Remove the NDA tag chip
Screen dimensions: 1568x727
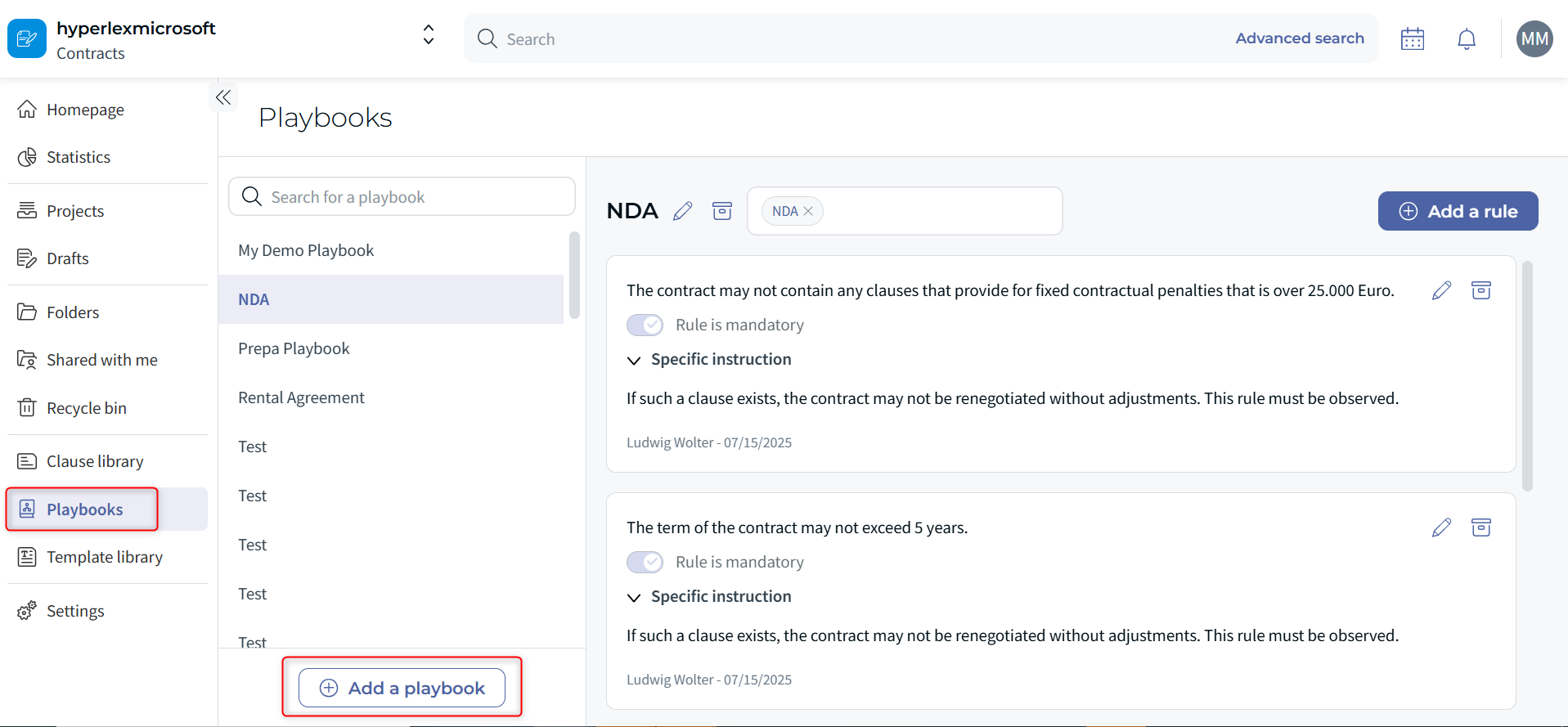(808, 211)
